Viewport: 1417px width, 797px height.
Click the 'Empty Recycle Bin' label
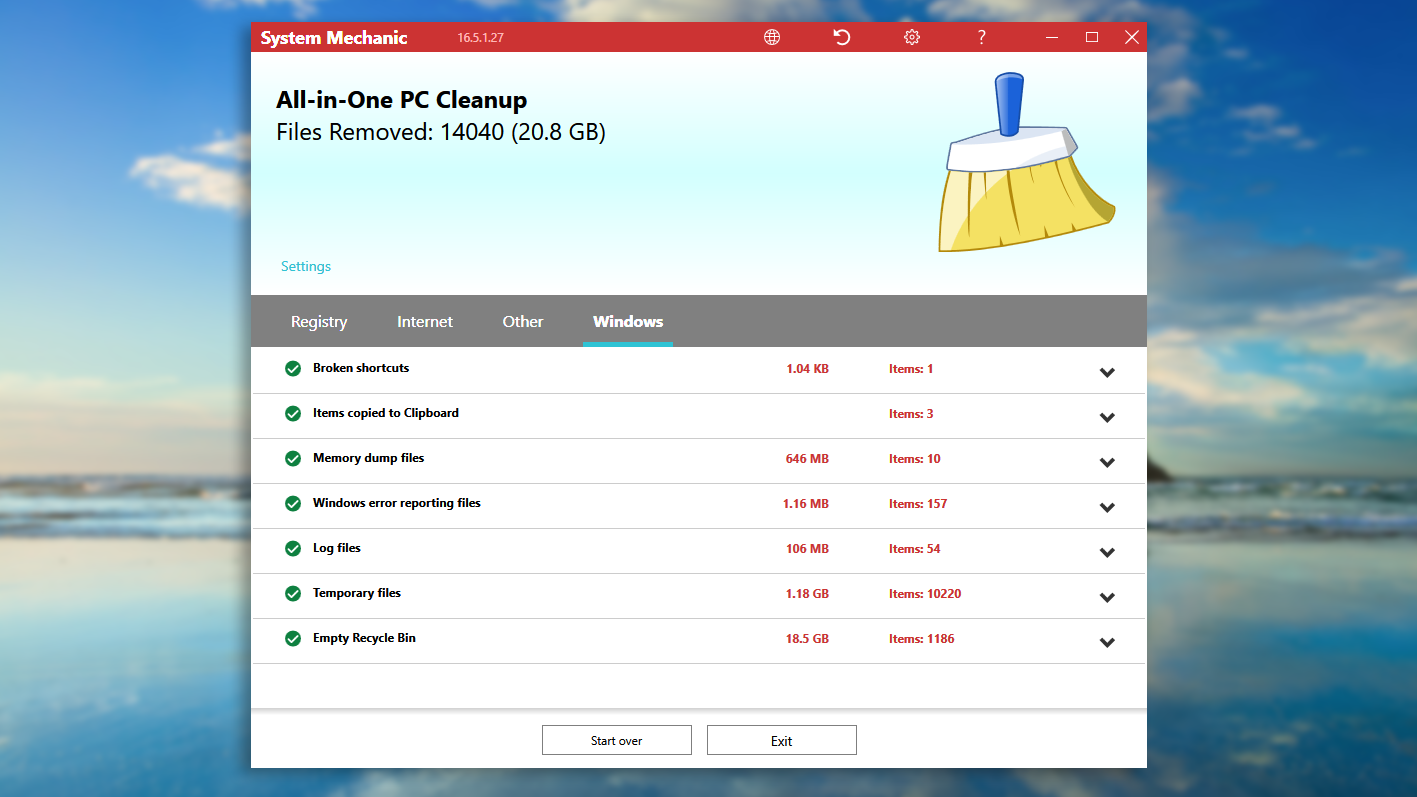coord(364,638)
